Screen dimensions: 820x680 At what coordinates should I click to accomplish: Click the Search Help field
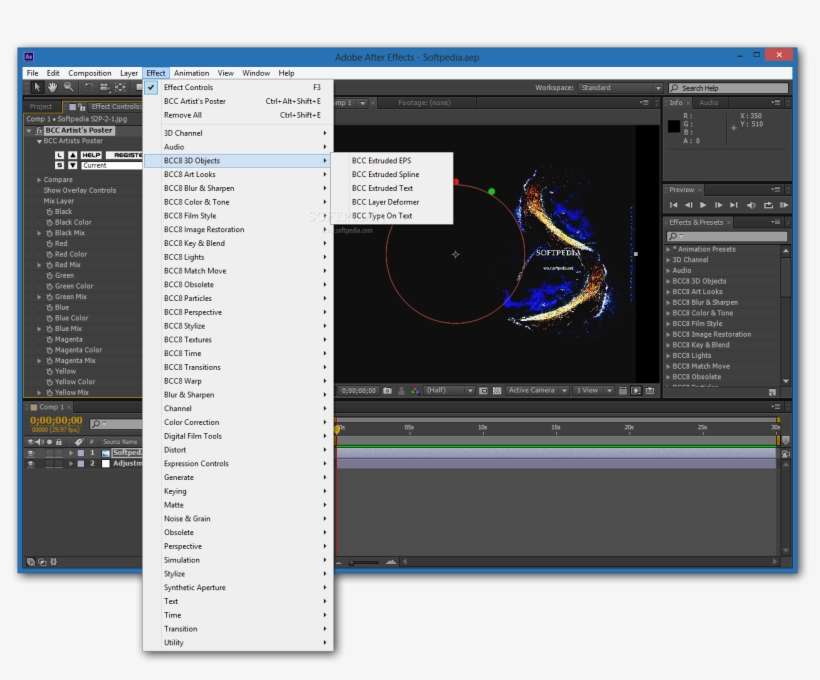(x=728, y=88)
